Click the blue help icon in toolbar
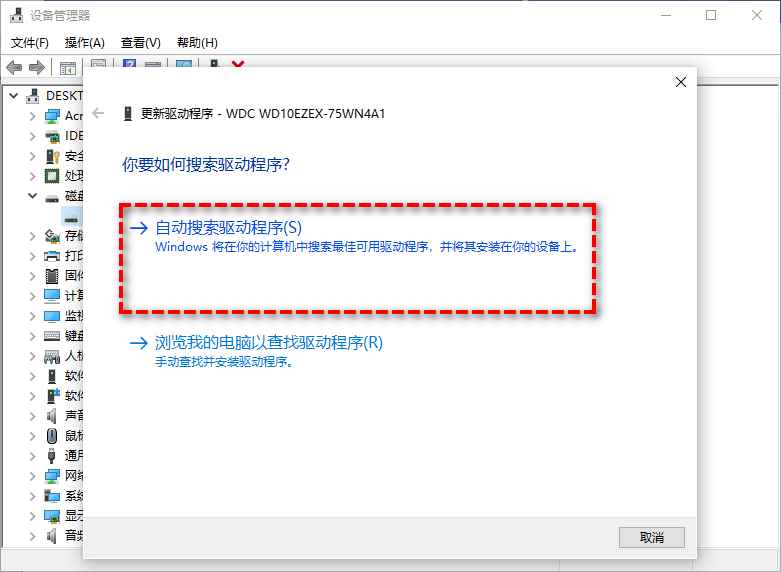 [x=130, y=64]
